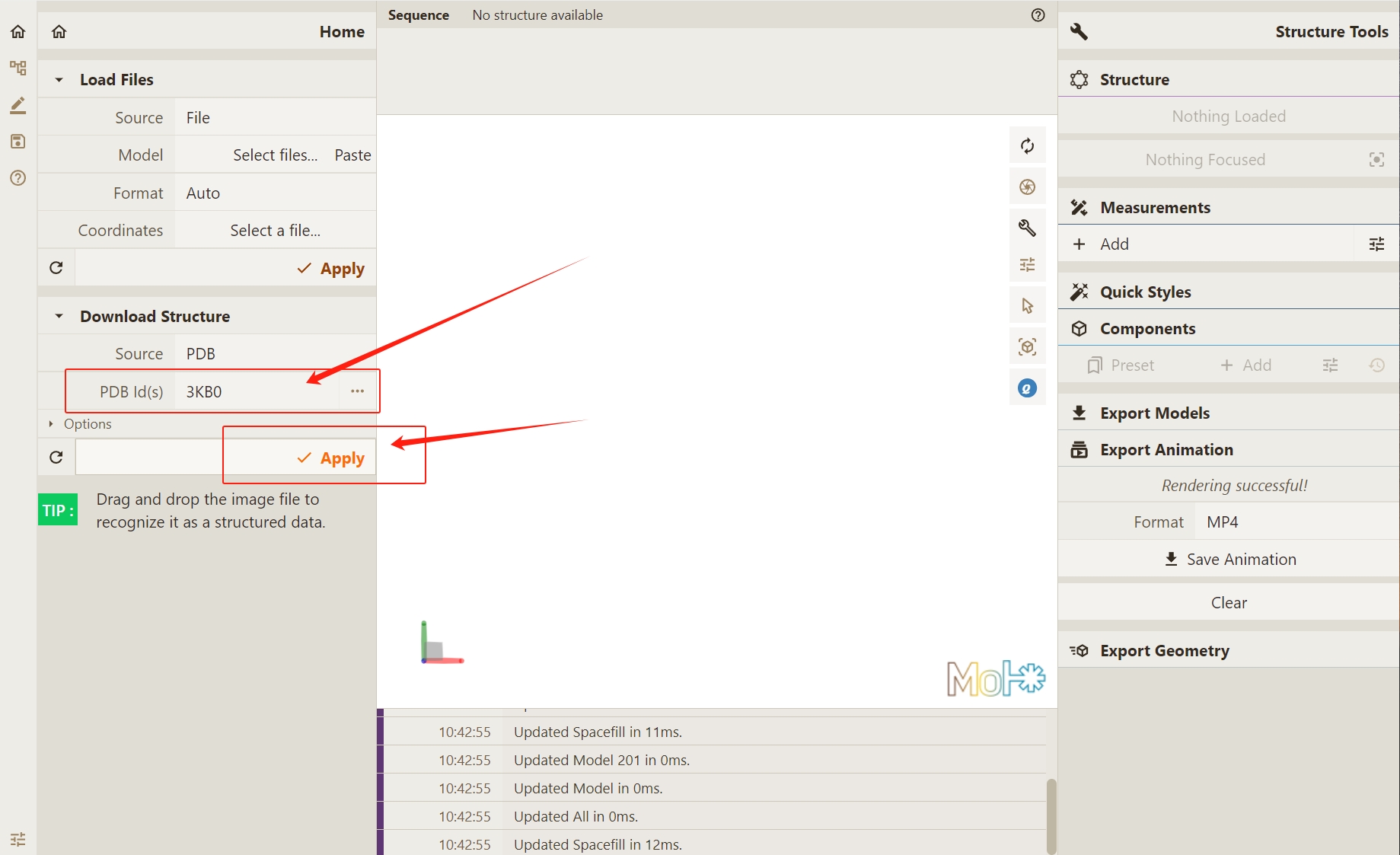
Task: Click the Reset Zoom icon in viewport
Action: [x=1027, y=146]
